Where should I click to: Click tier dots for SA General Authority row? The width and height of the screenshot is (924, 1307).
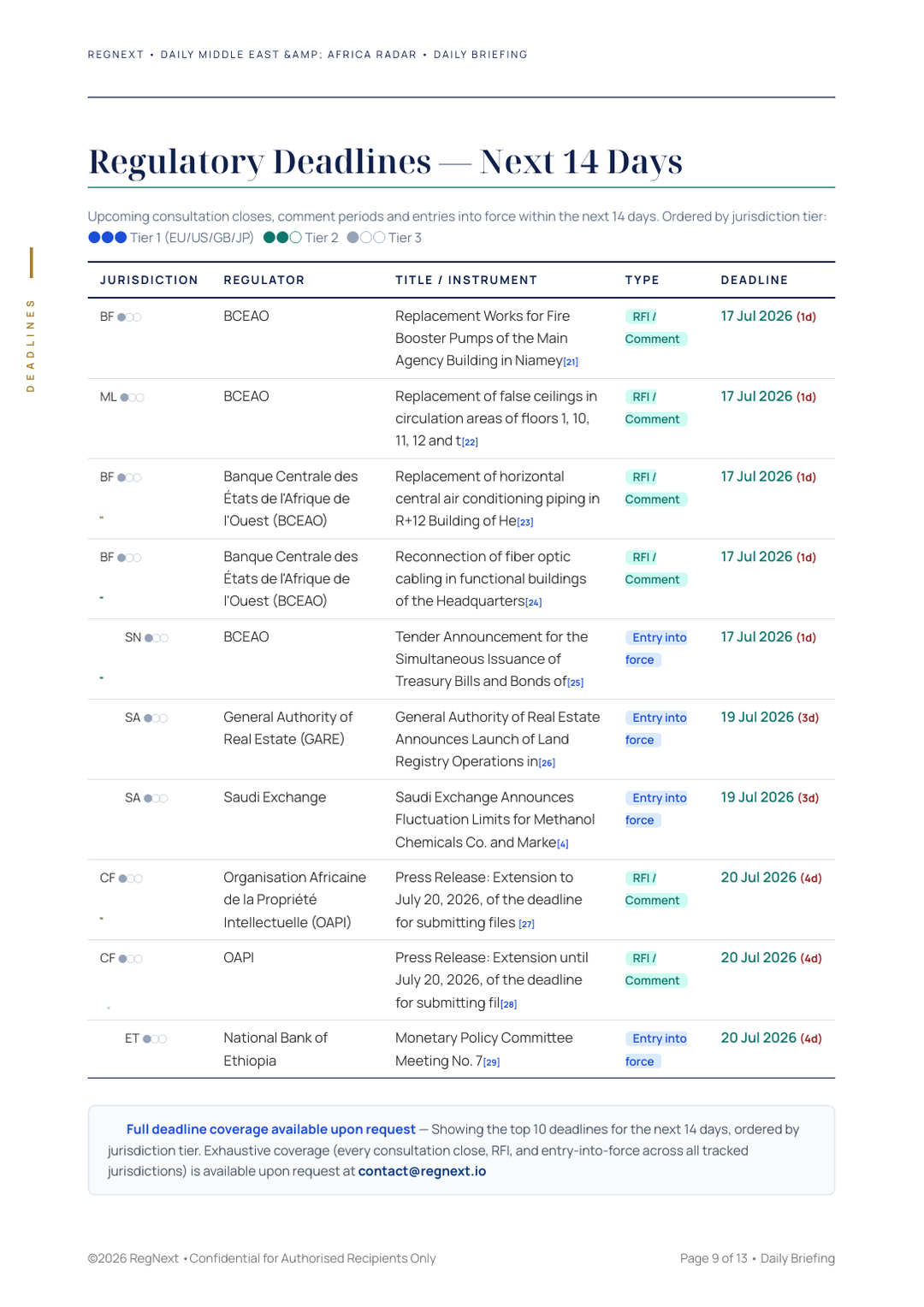tap(156, 719)
